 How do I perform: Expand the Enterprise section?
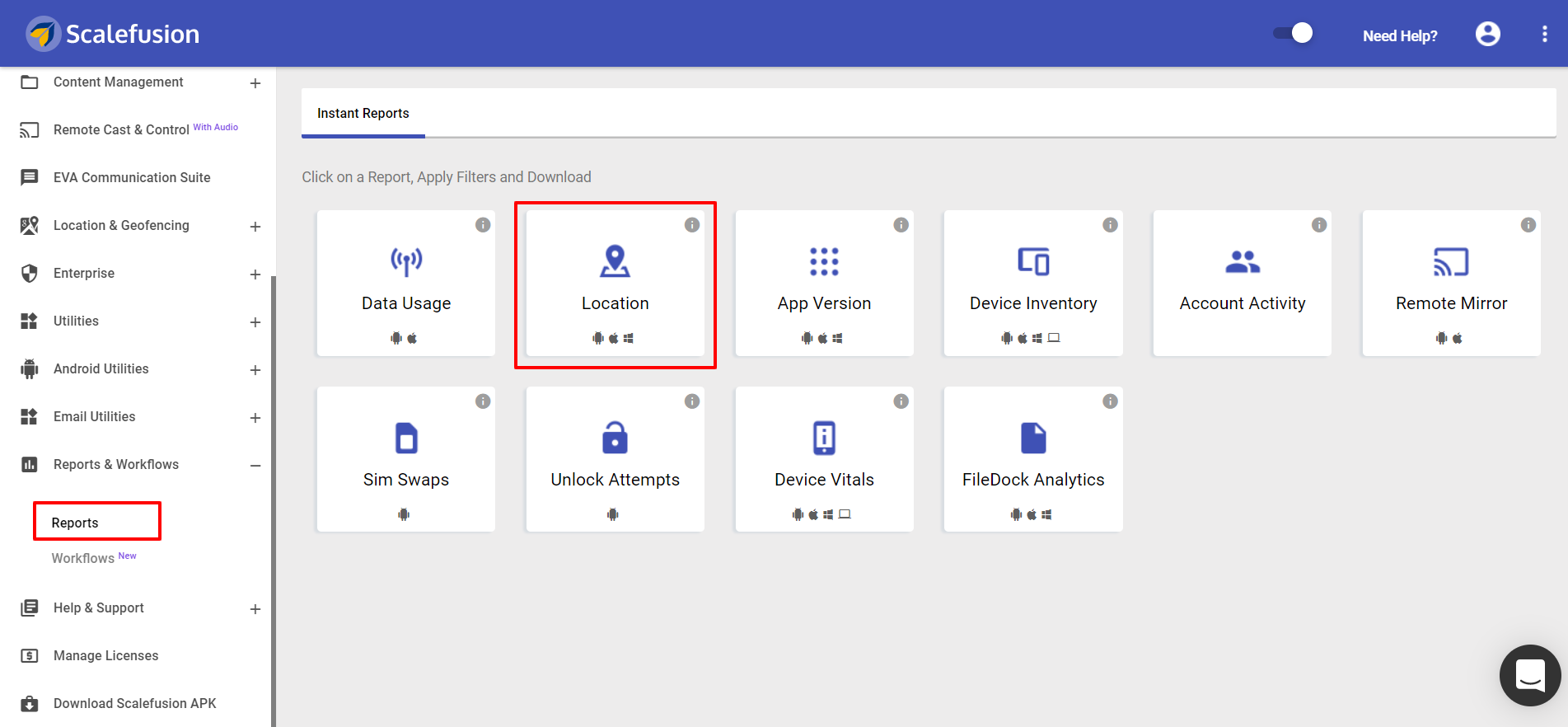click(x=255, y=274)
